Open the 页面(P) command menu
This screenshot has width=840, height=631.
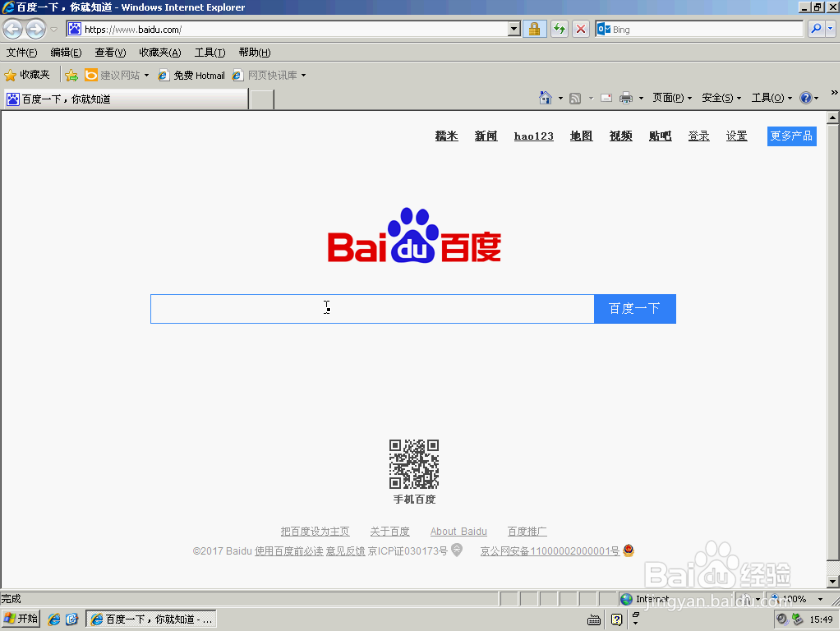point(672,98)
